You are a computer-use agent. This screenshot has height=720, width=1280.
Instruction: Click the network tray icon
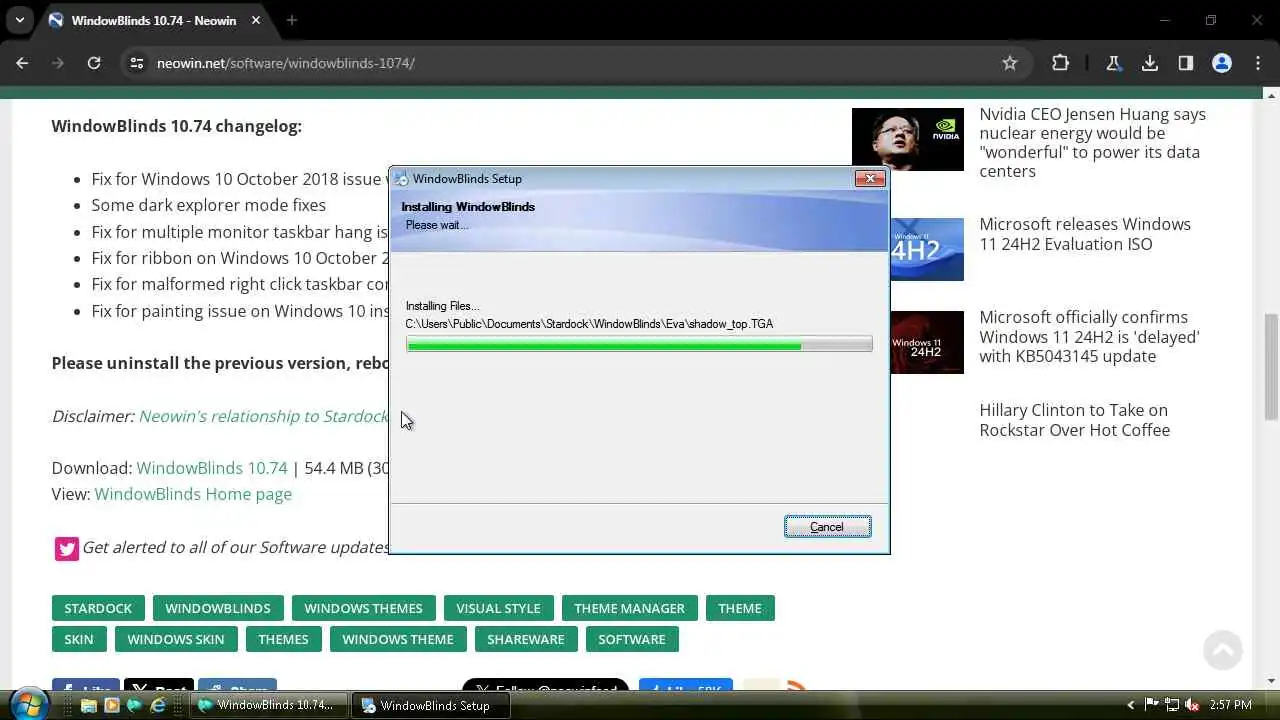(1172, 705)
